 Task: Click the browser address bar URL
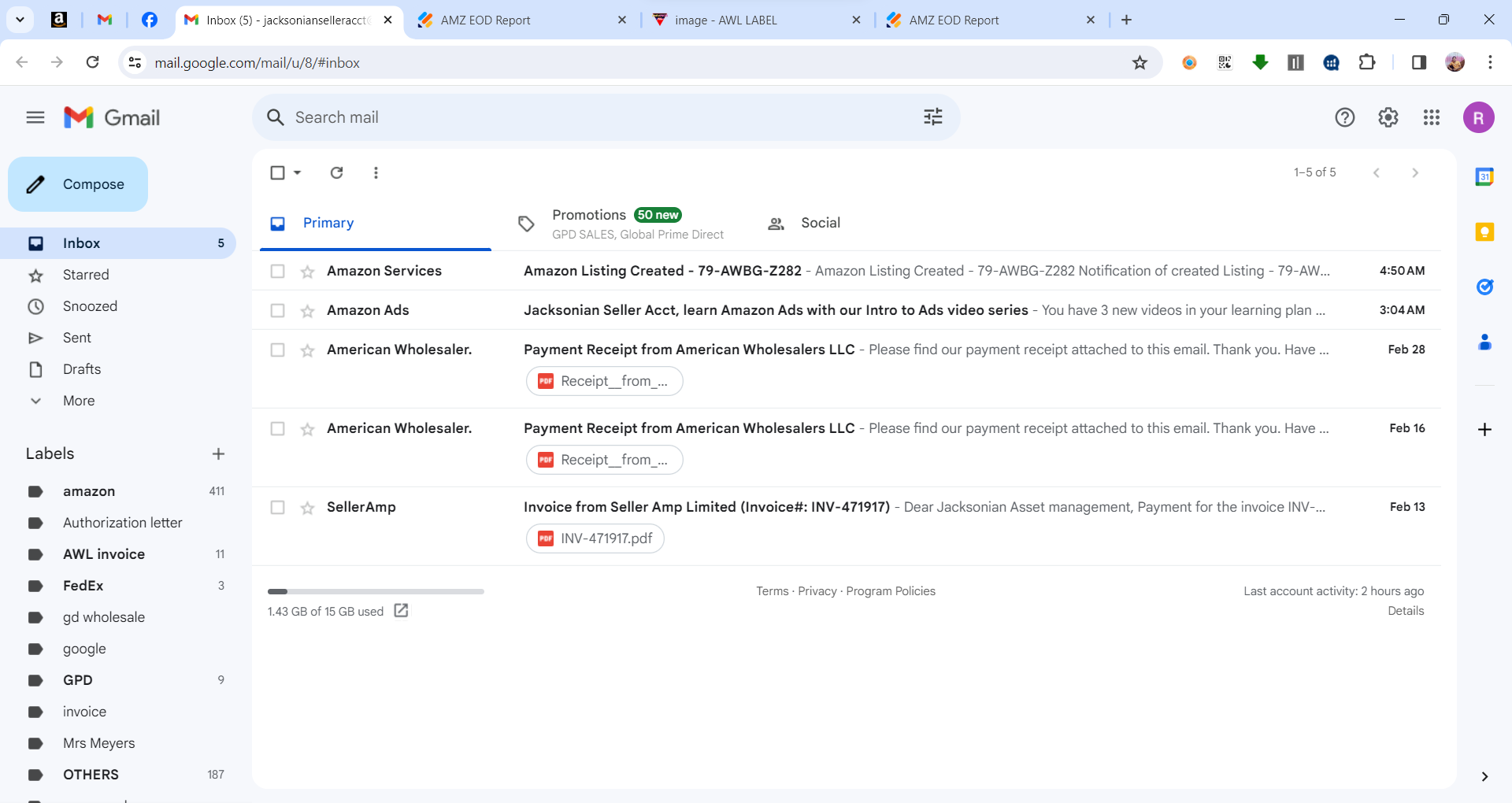point(257,63)
